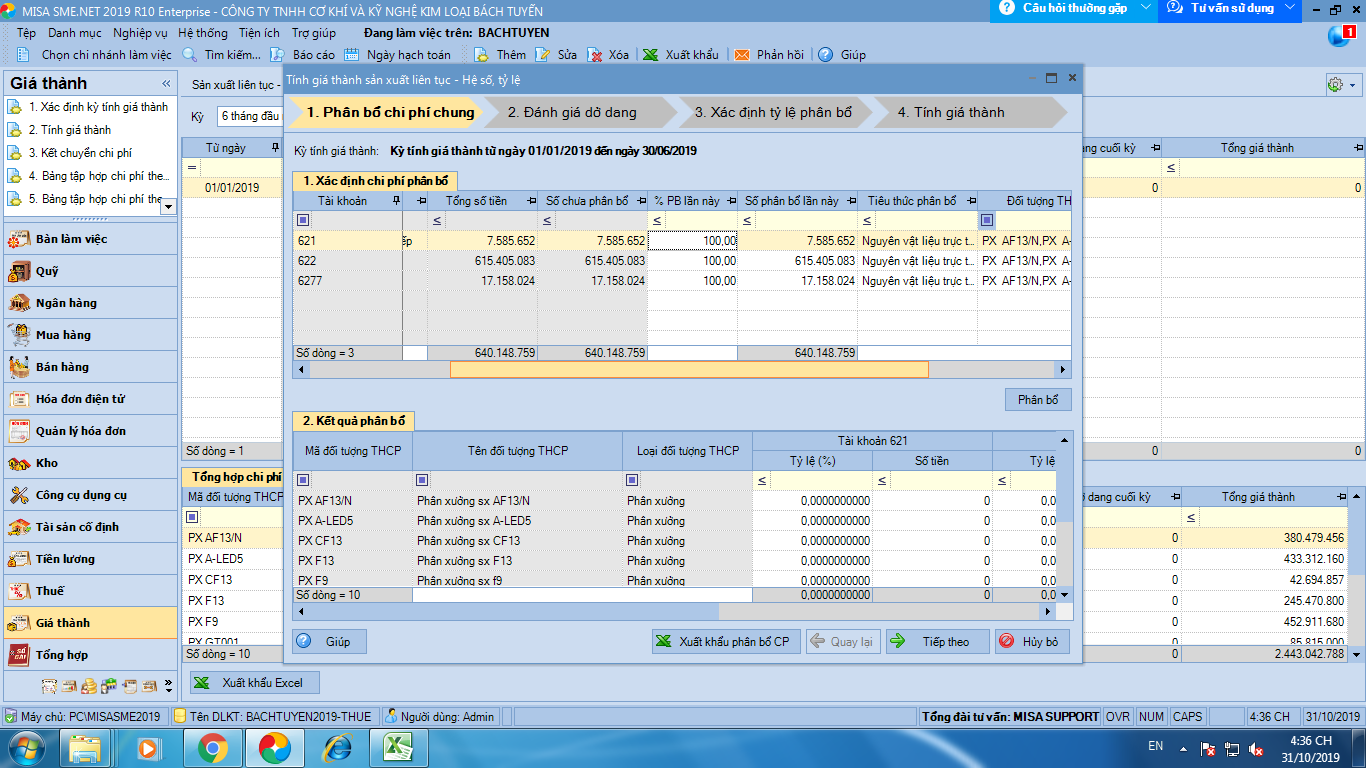Open Số chưa phân bổ filter operator

coord(547,220)
